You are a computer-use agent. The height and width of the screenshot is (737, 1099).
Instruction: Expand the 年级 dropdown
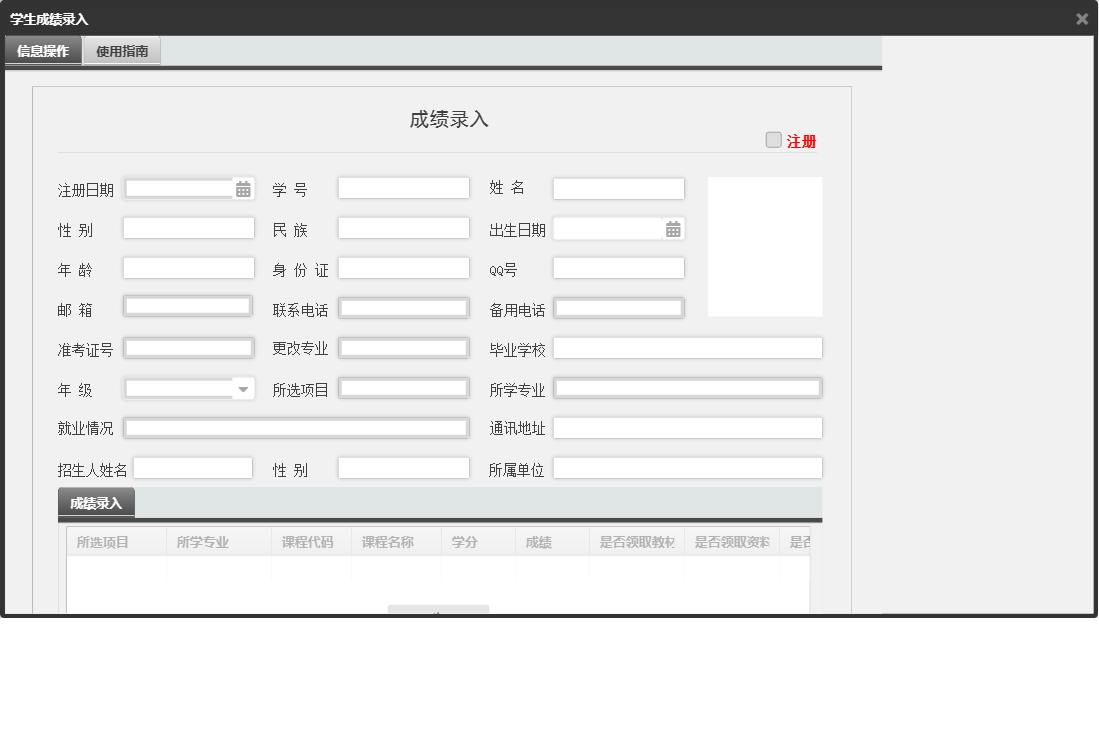pyautogui.click(x=243, y=389)
